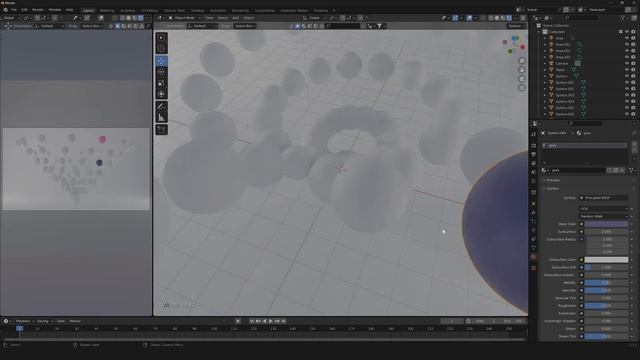The height and width of the screenshot is (360, 640).
Task: Adjust the Roughness slider
Action: click(606, 306)
